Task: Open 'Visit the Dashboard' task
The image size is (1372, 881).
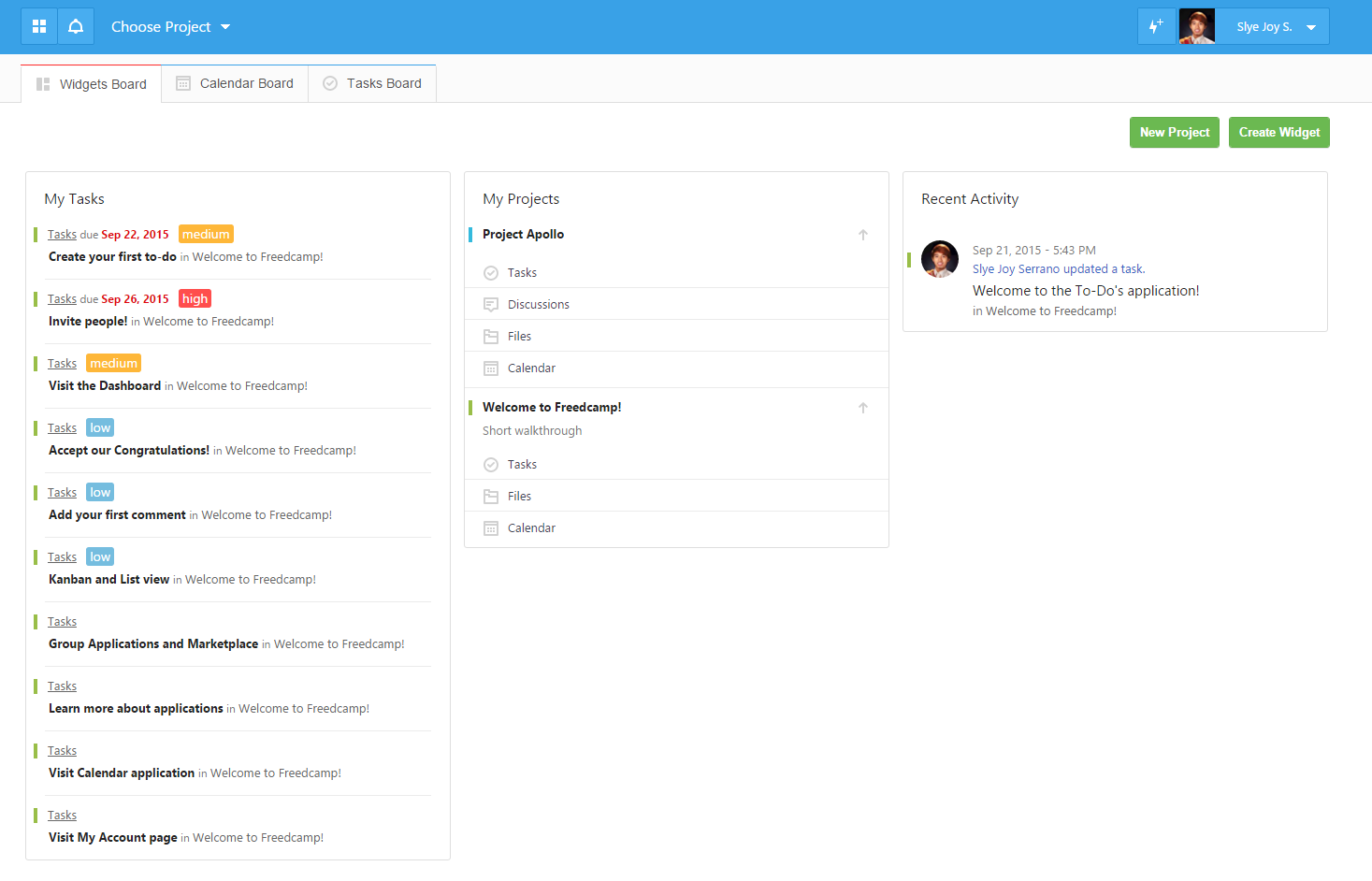Action: pos(105,386)
